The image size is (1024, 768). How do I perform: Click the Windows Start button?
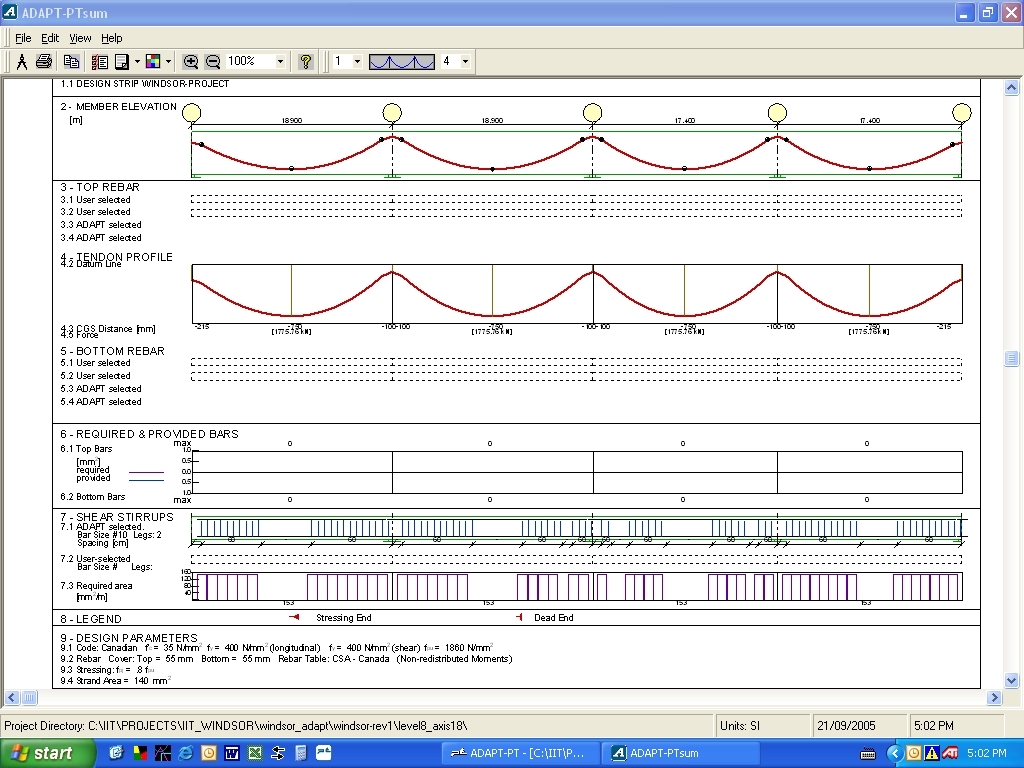coord(42,753)
